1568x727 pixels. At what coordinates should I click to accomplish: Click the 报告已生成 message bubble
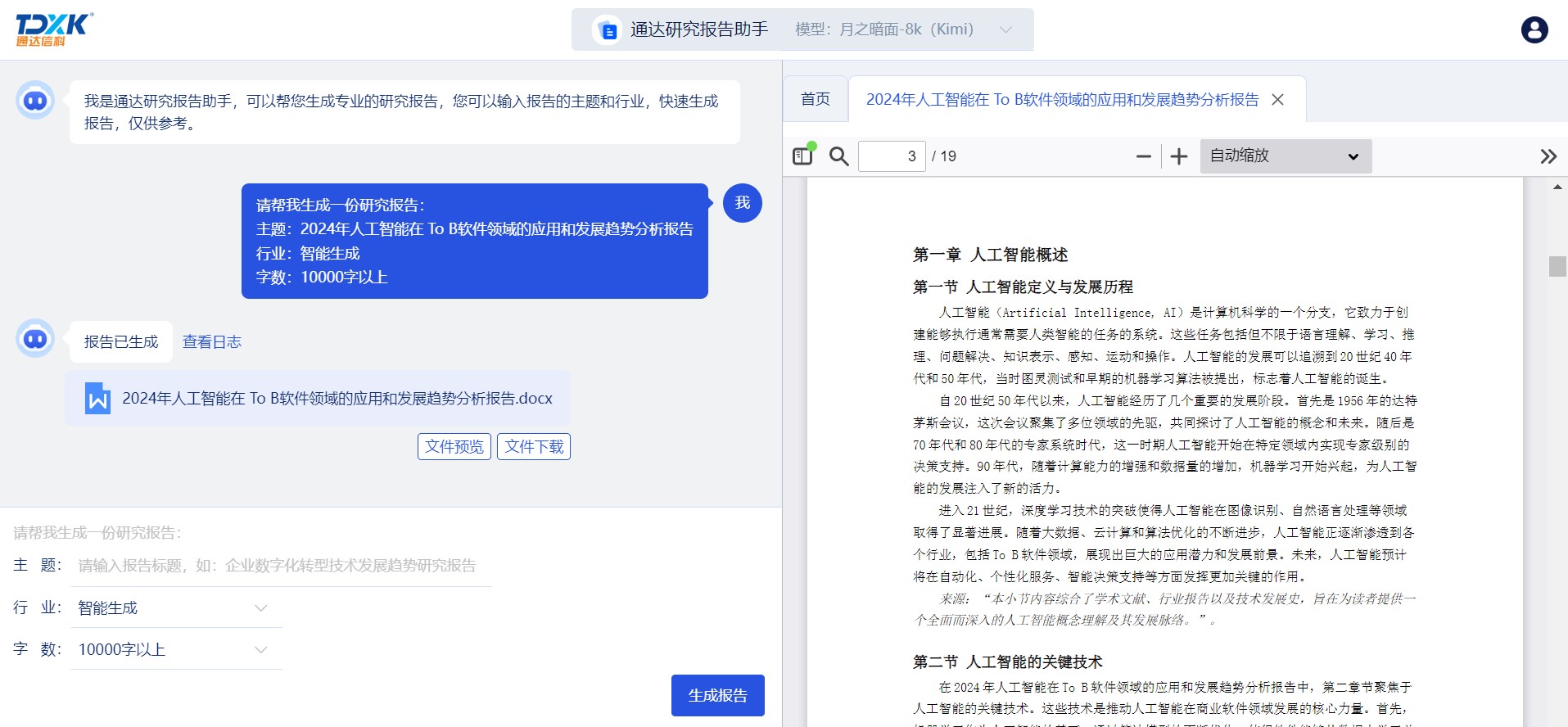[x=121, y=342]
